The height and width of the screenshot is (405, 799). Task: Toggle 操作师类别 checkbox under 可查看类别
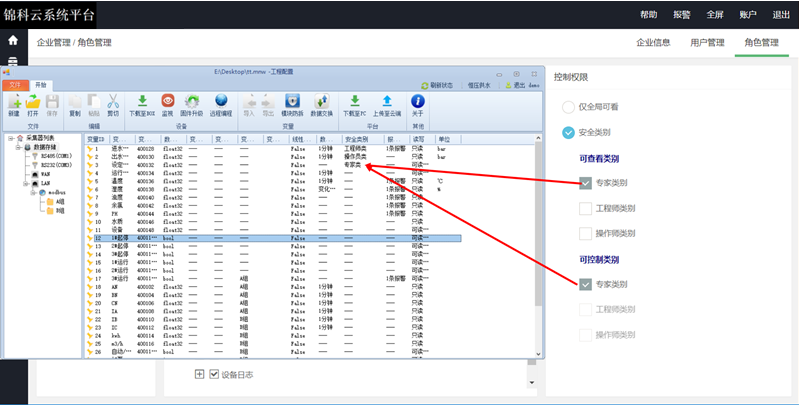tap(585, 233)
